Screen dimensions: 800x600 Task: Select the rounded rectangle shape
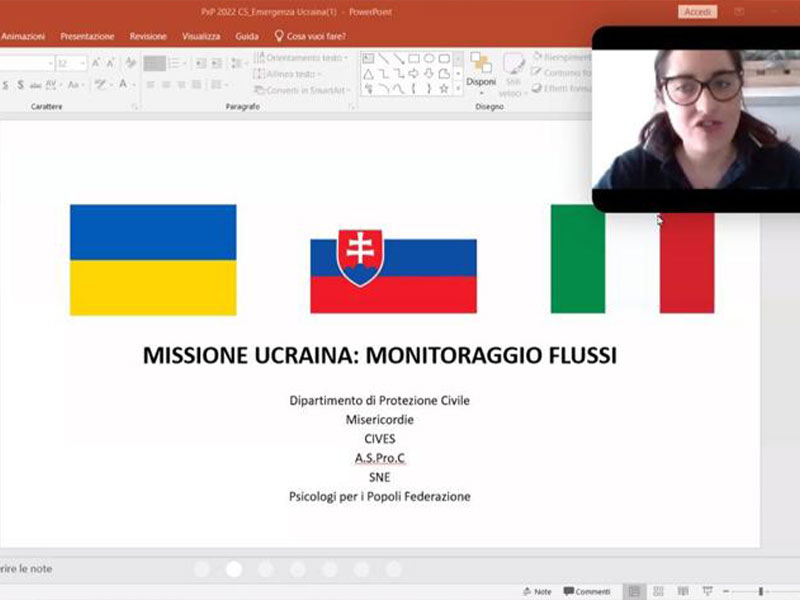[x=444, y=59]
